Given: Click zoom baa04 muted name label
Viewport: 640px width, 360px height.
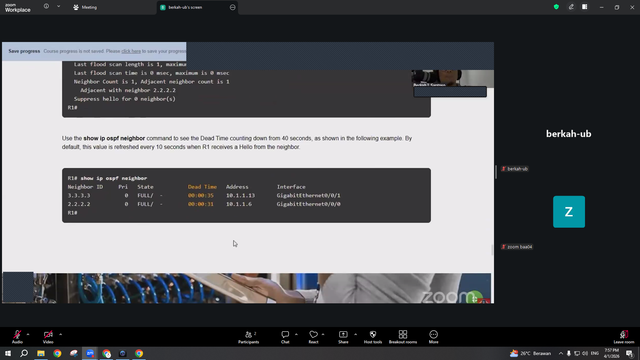Looking at the screenshot, I should click(517, 247).
